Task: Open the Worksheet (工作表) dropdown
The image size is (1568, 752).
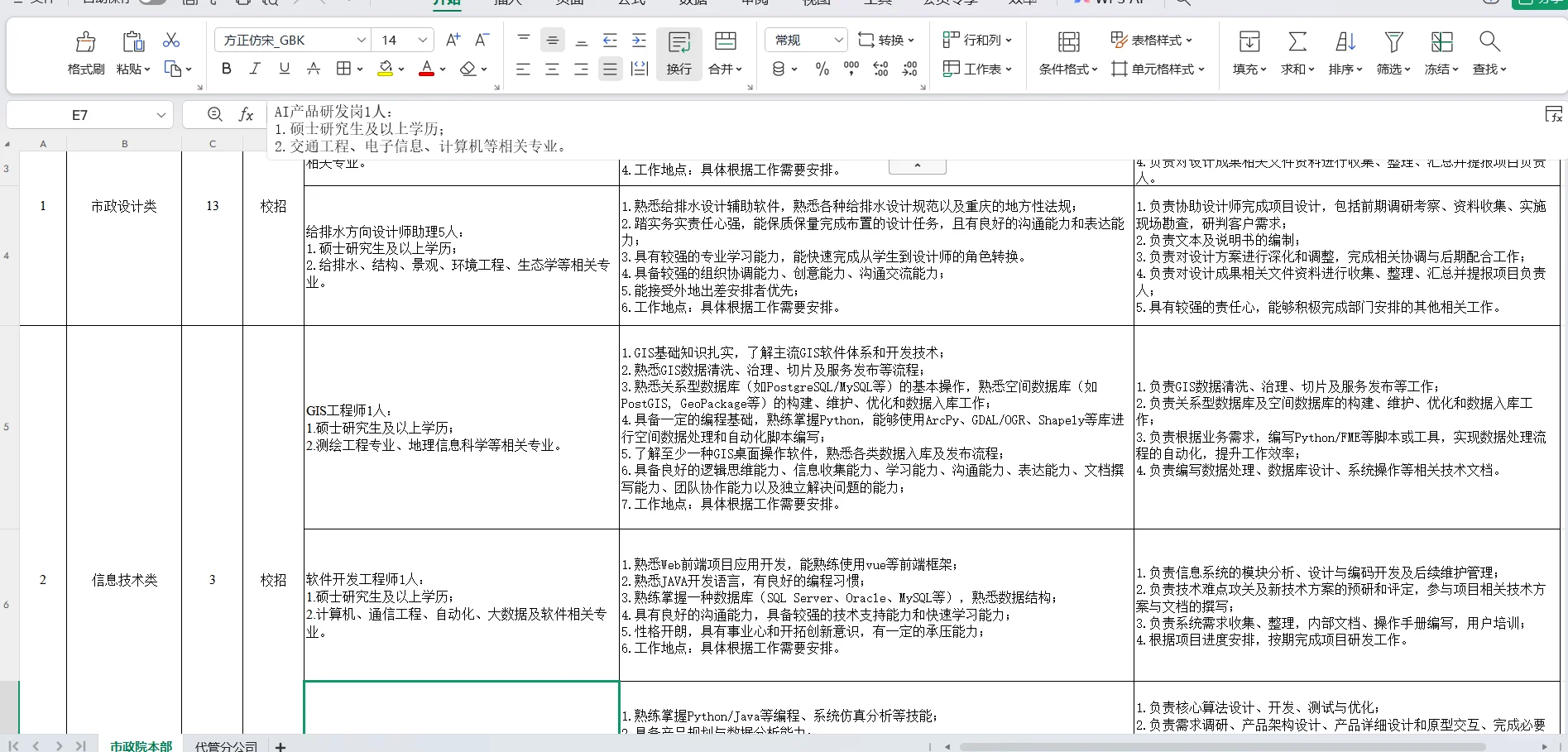Action: pyautogui.click(x=978, y=69)
